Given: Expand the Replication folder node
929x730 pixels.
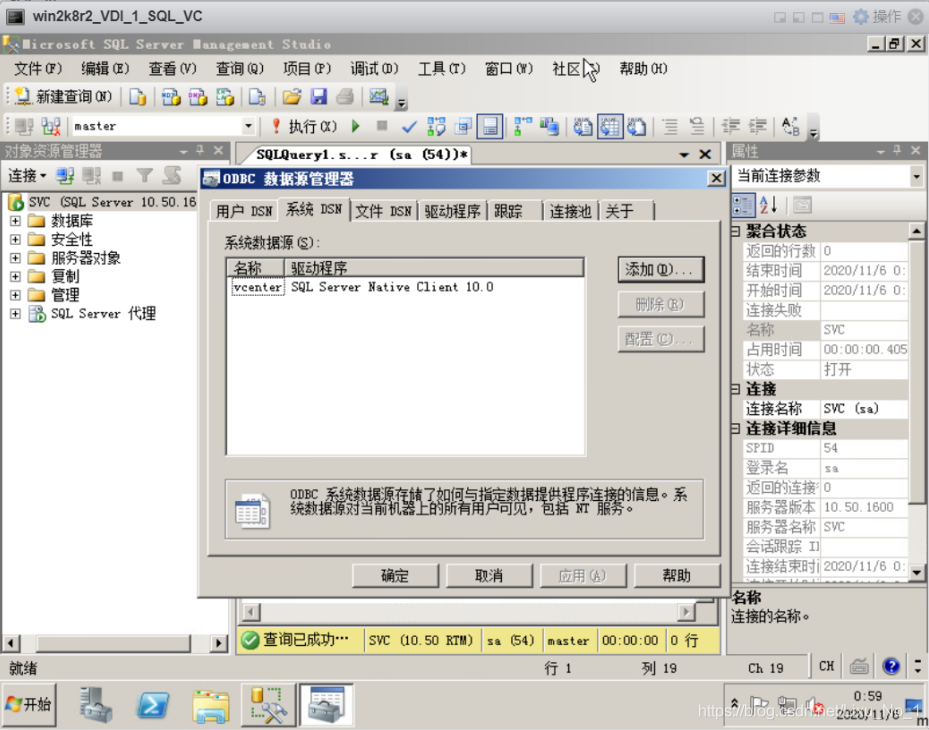Looking at the screenshot, I should point(15,277).
